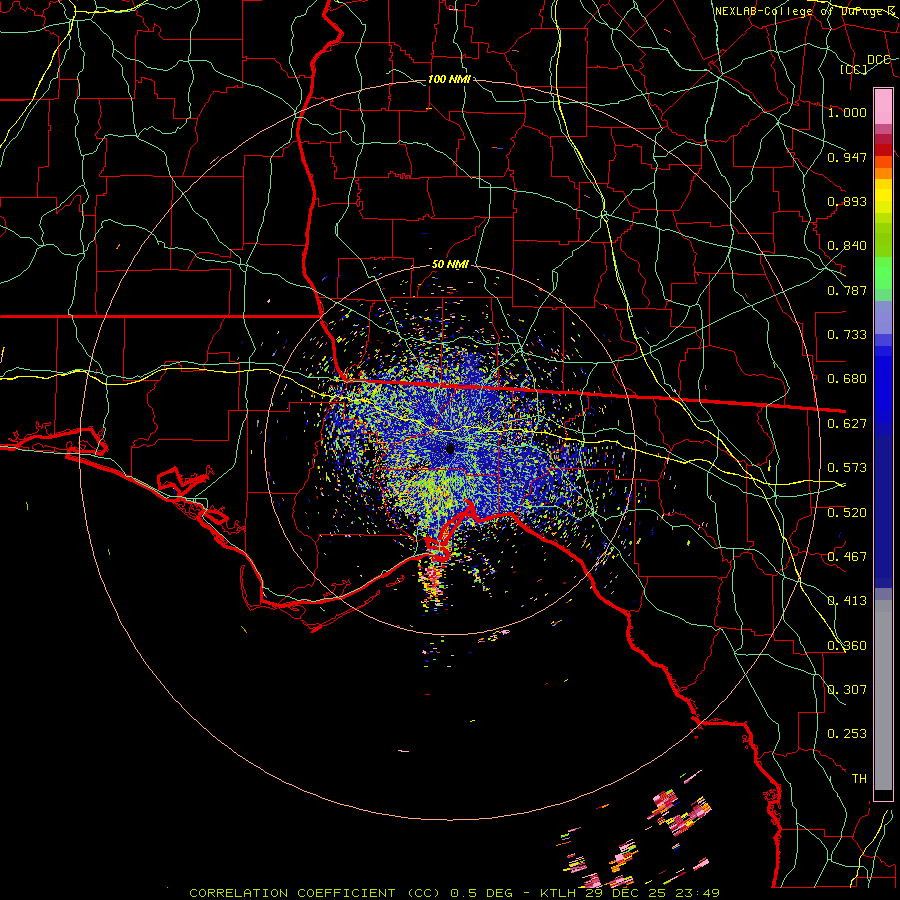
Task: Click the [CC] units label
Action: pos(854,69)
